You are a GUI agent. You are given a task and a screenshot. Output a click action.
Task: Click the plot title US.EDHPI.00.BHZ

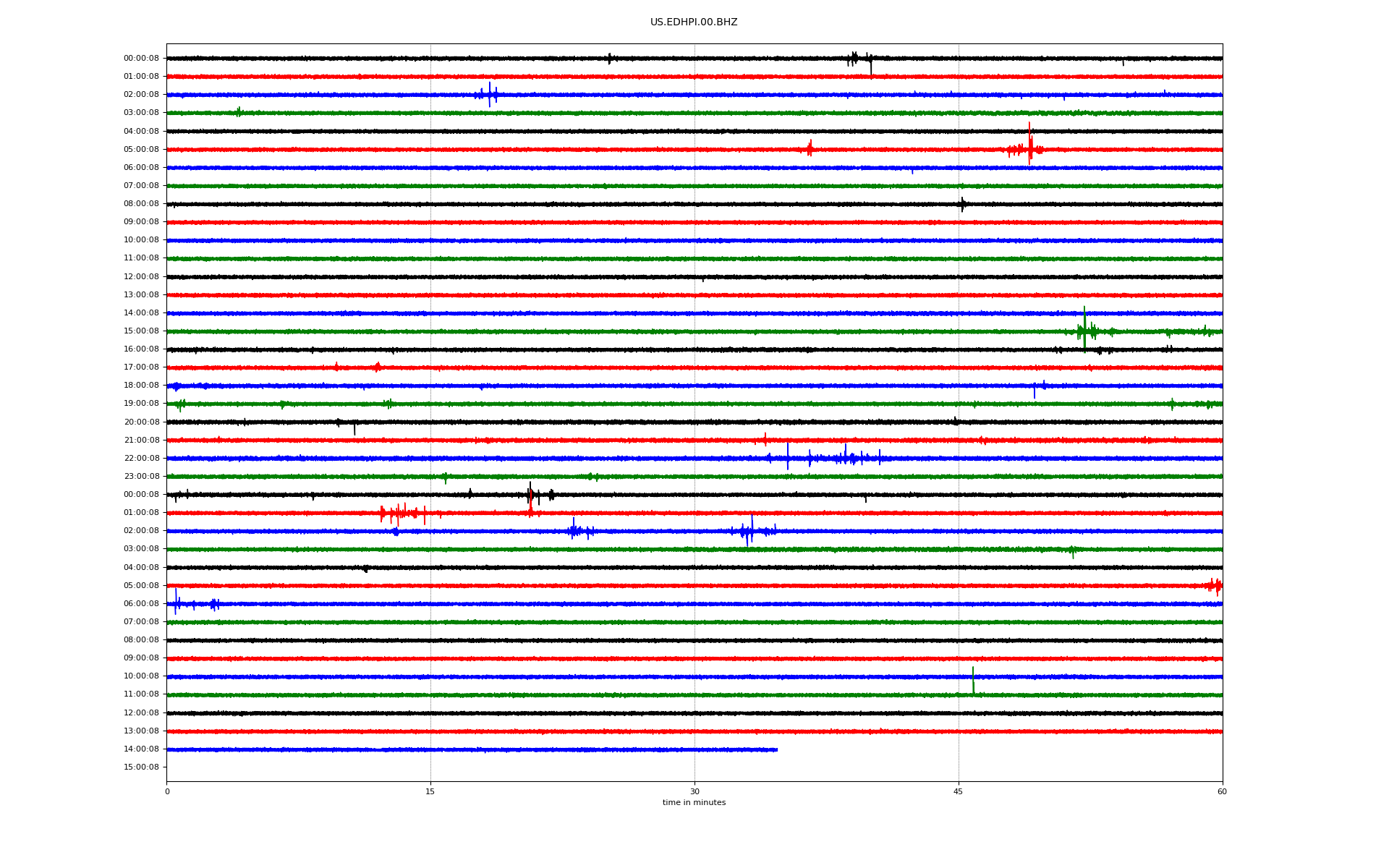point(693,22)
